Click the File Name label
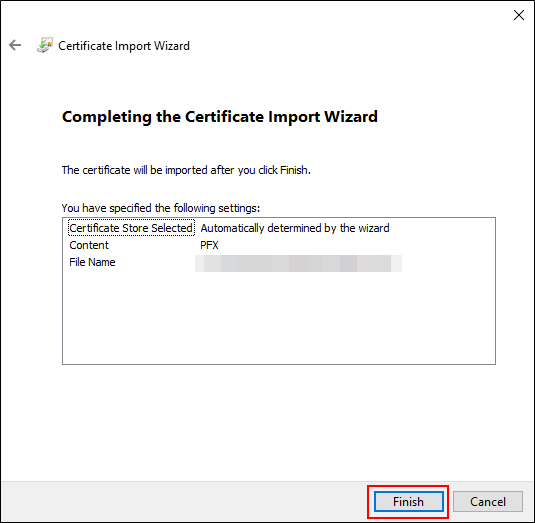The height and width of the screenshot is (523, 535). pyautogui.click(x=92, y=262)
